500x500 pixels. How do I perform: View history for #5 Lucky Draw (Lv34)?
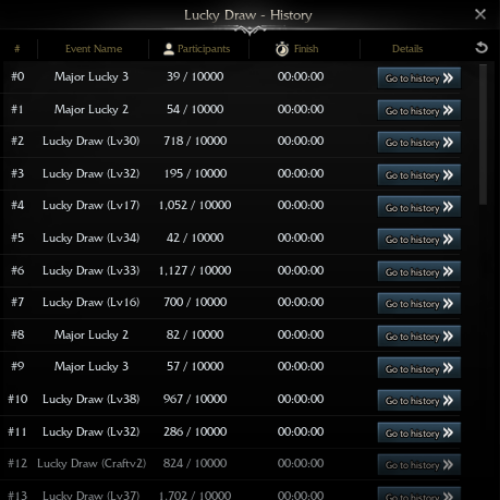(419, 239)
